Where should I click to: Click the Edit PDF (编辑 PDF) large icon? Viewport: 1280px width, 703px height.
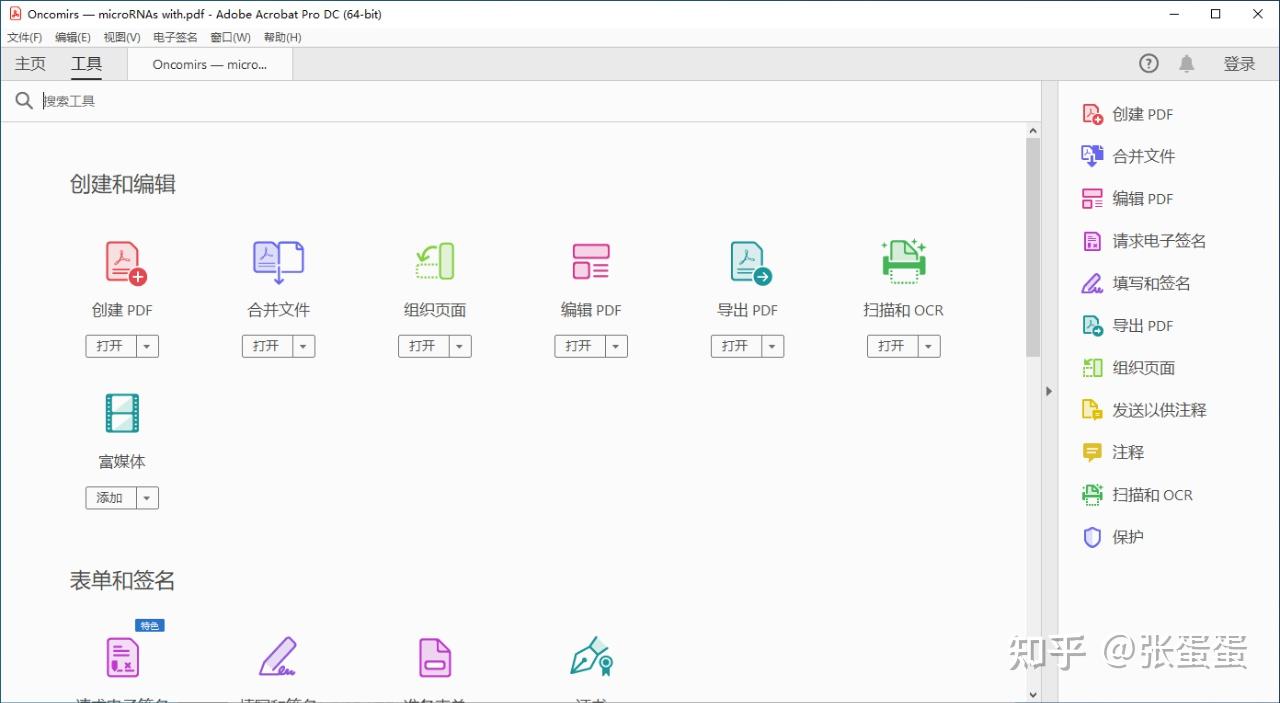pyautogui.click(x=591, y=262)
